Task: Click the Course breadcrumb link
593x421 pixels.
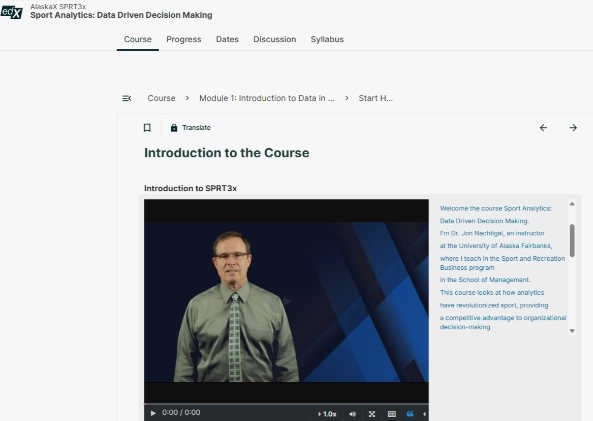Action: point(161,98)
